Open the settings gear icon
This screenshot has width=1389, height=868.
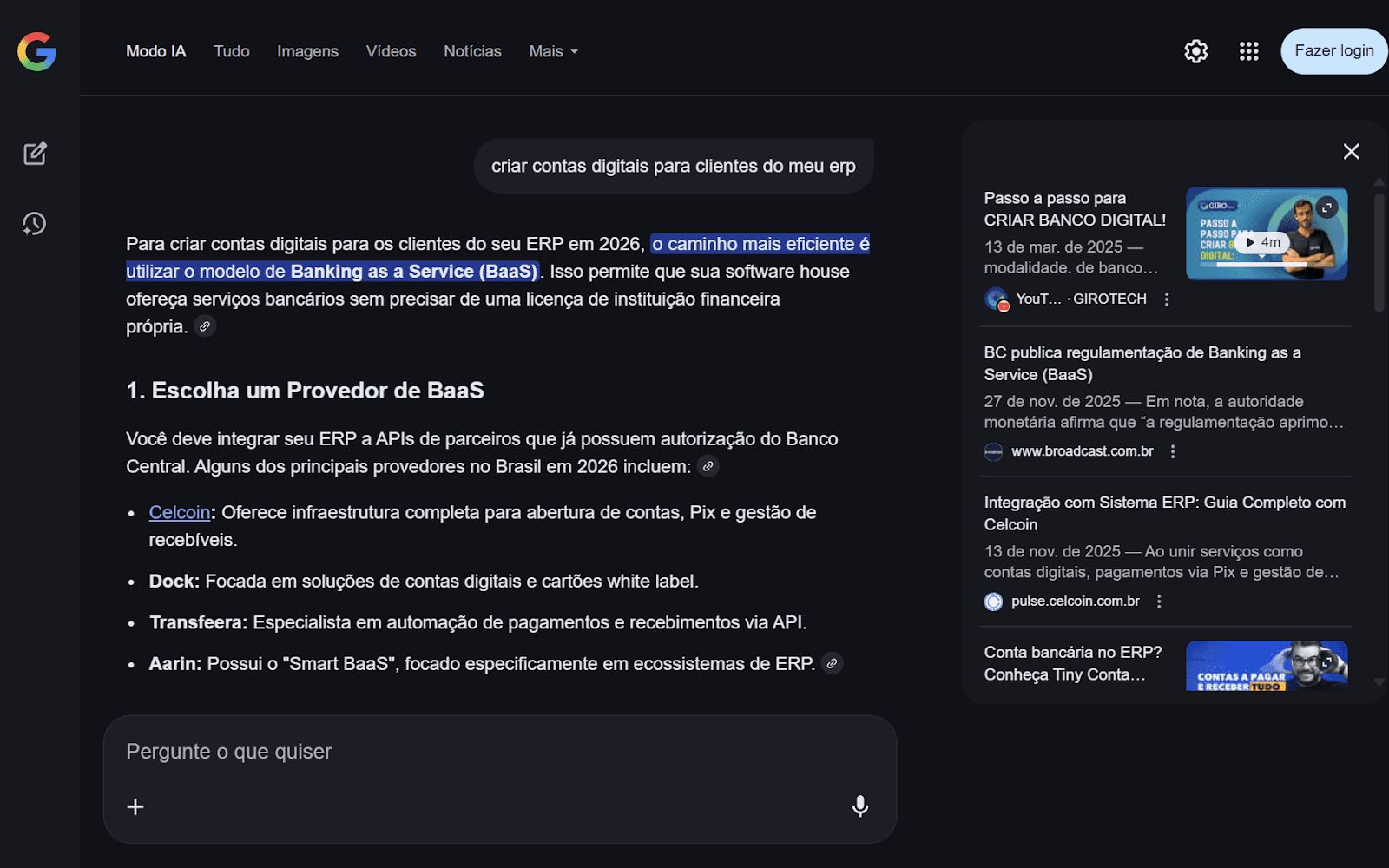tap(1196, 51)
